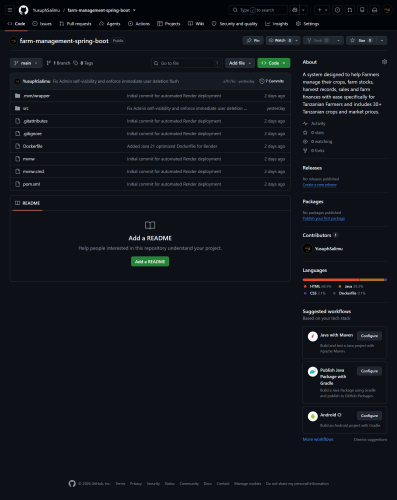The image size is (397, 500).
Task: Click the Publish Java Package with Gradle icon
Action: click(x=313, y=372)
